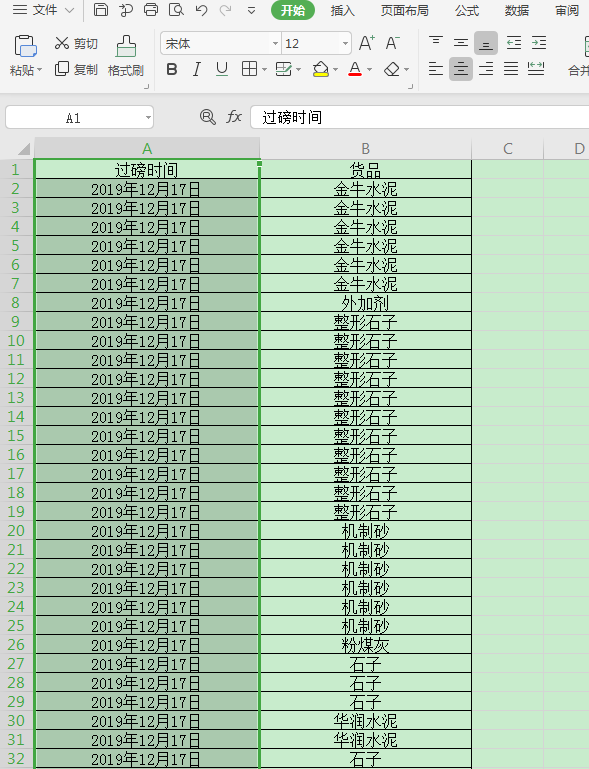This screenshot has width=589, height=769.
Task: Select cell B8 containing 外加剂
Action: 365,303
